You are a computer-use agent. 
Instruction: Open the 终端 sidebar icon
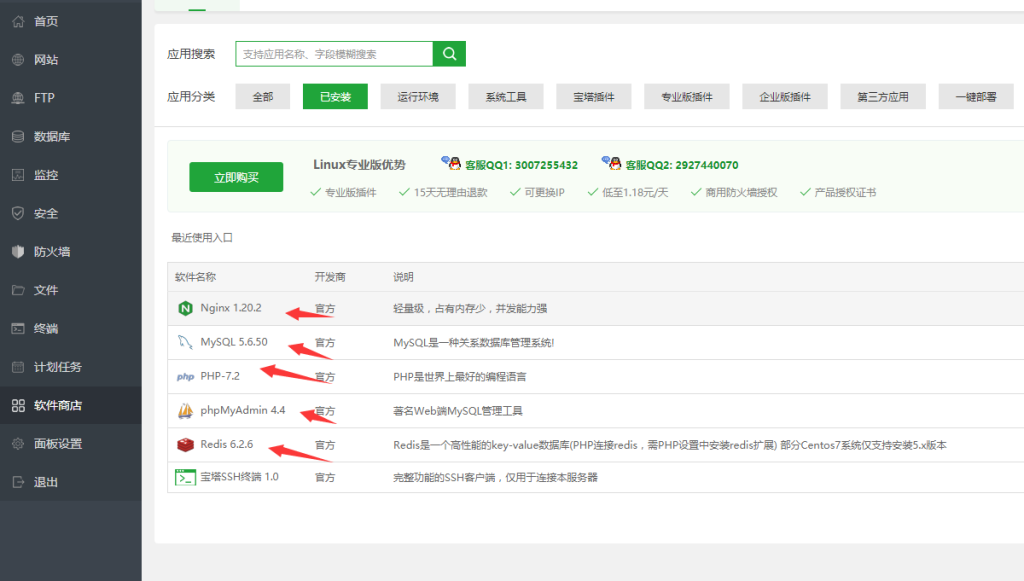[x=42, y=328]
